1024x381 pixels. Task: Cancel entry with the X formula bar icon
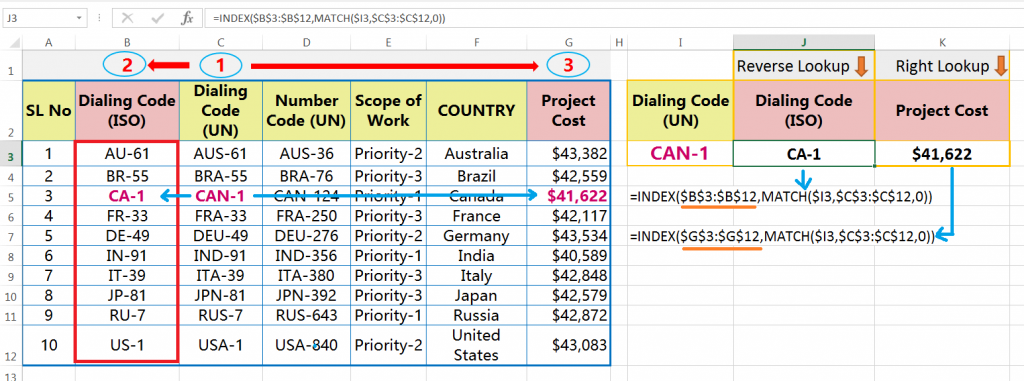(x=128, y=18)
